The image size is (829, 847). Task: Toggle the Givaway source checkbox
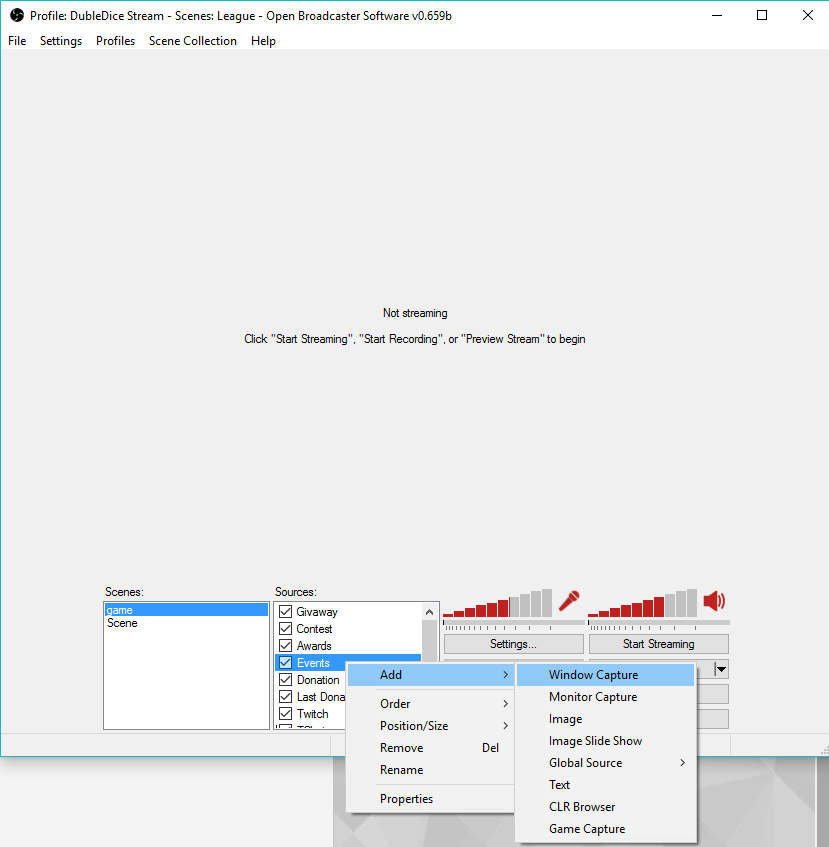coord(285,612)
